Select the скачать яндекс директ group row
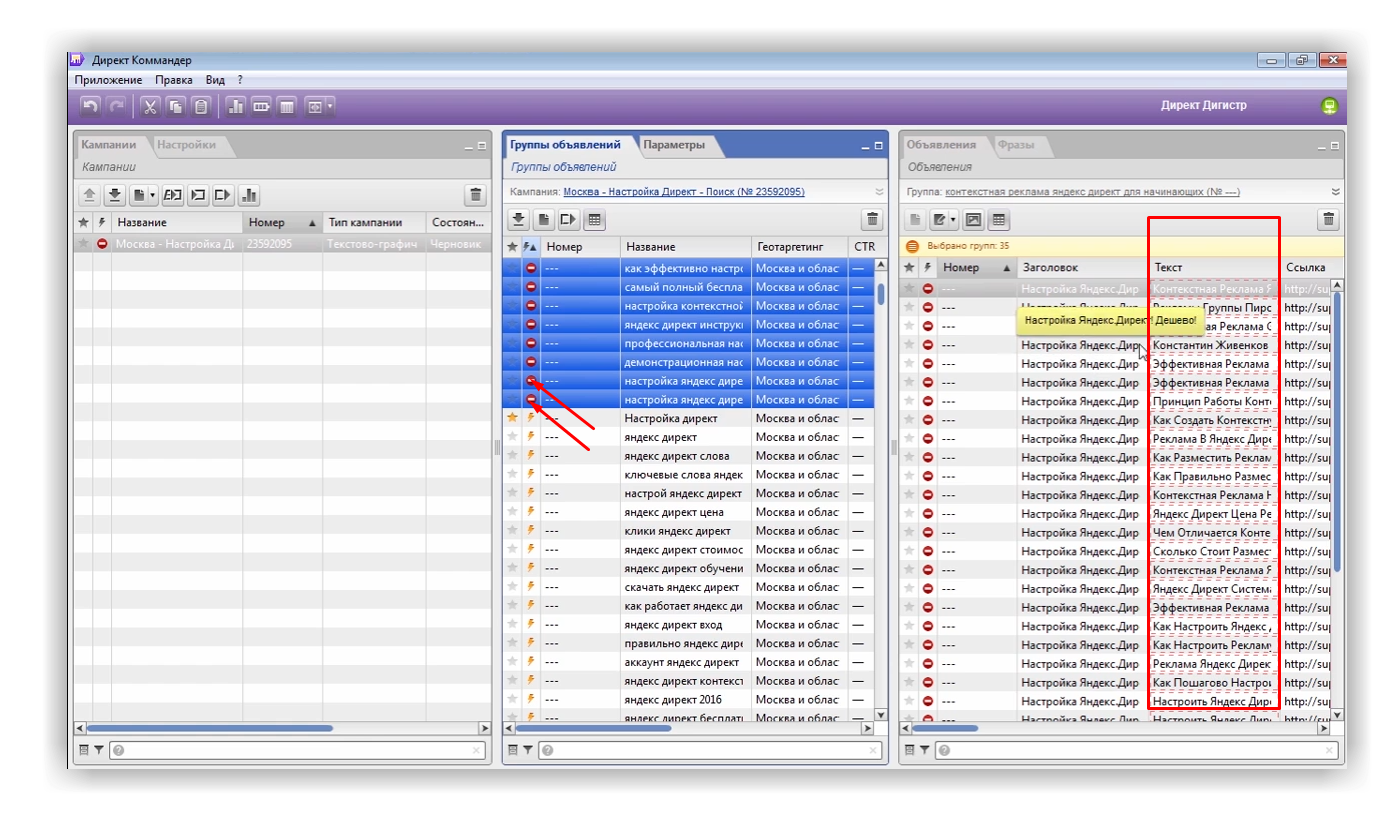Image resolution: width=1400 pixels, height=820 pixels. pyautogui.click(x=688, y=587)
